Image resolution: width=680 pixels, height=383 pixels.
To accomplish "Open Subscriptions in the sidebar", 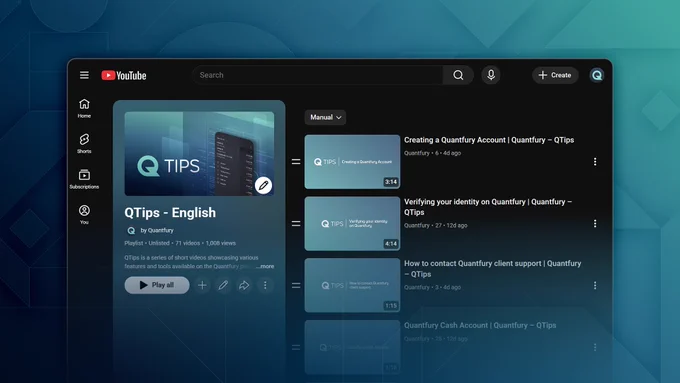I will (84, 179).
